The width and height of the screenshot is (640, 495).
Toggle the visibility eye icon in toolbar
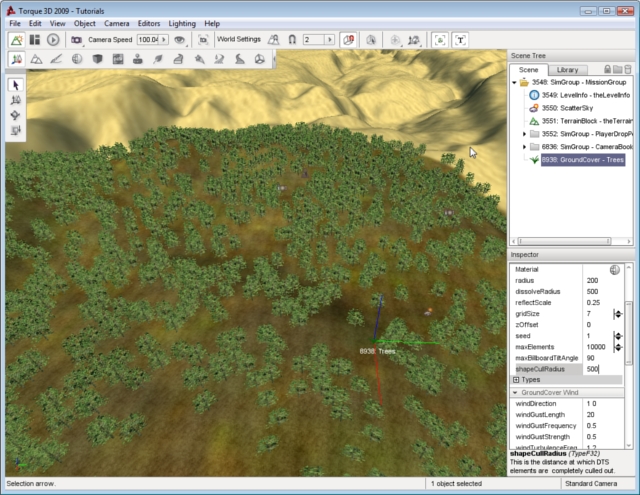click(179, 40)
